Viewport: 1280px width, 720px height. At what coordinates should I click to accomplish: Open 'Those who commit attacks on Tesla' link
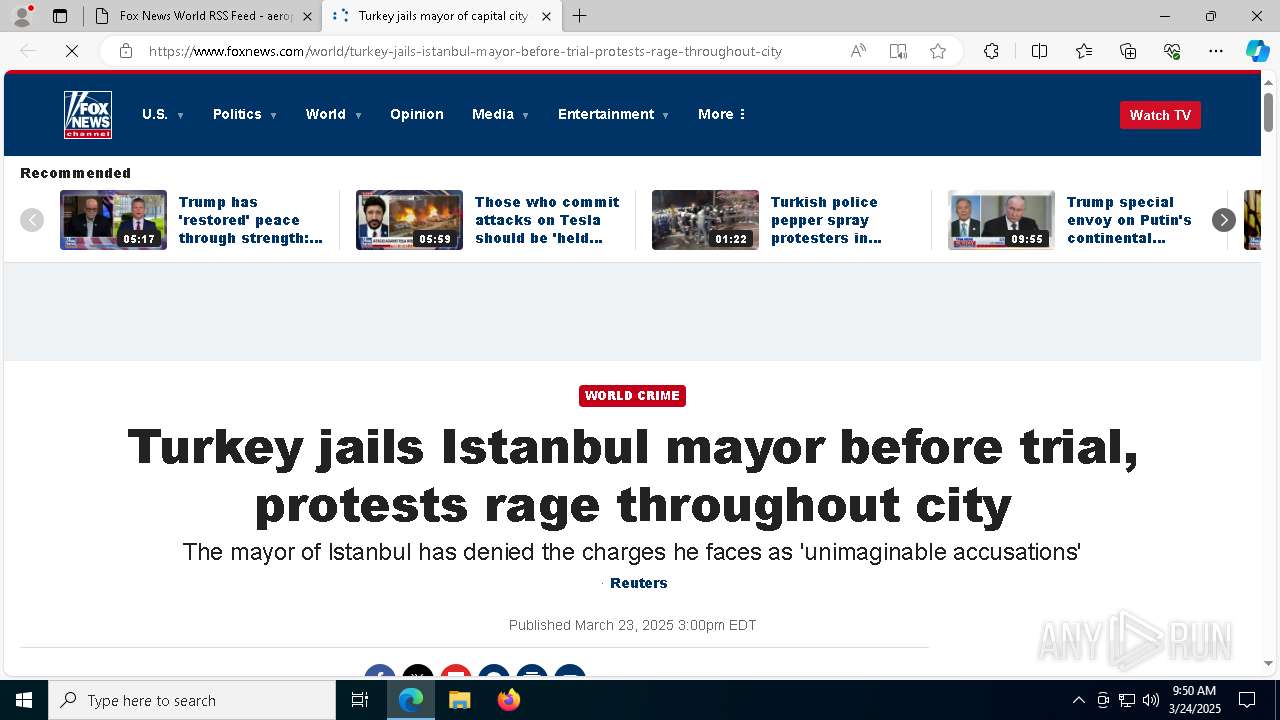(x=547, y=220)
